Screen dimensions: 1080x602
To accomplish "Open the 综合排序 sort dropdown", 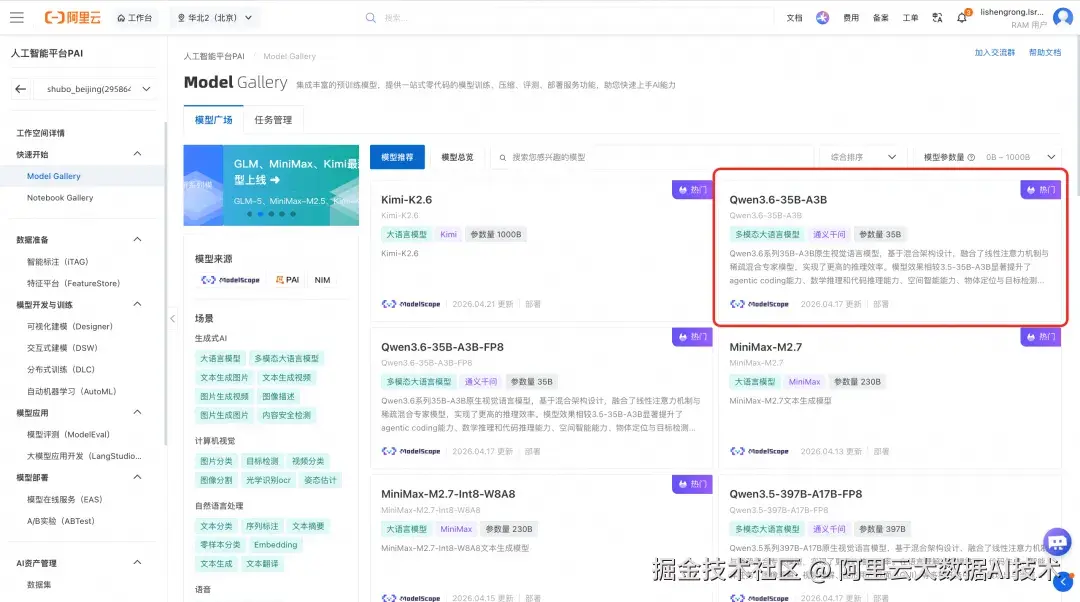I will pyautogui.click(x=862, y=157).
